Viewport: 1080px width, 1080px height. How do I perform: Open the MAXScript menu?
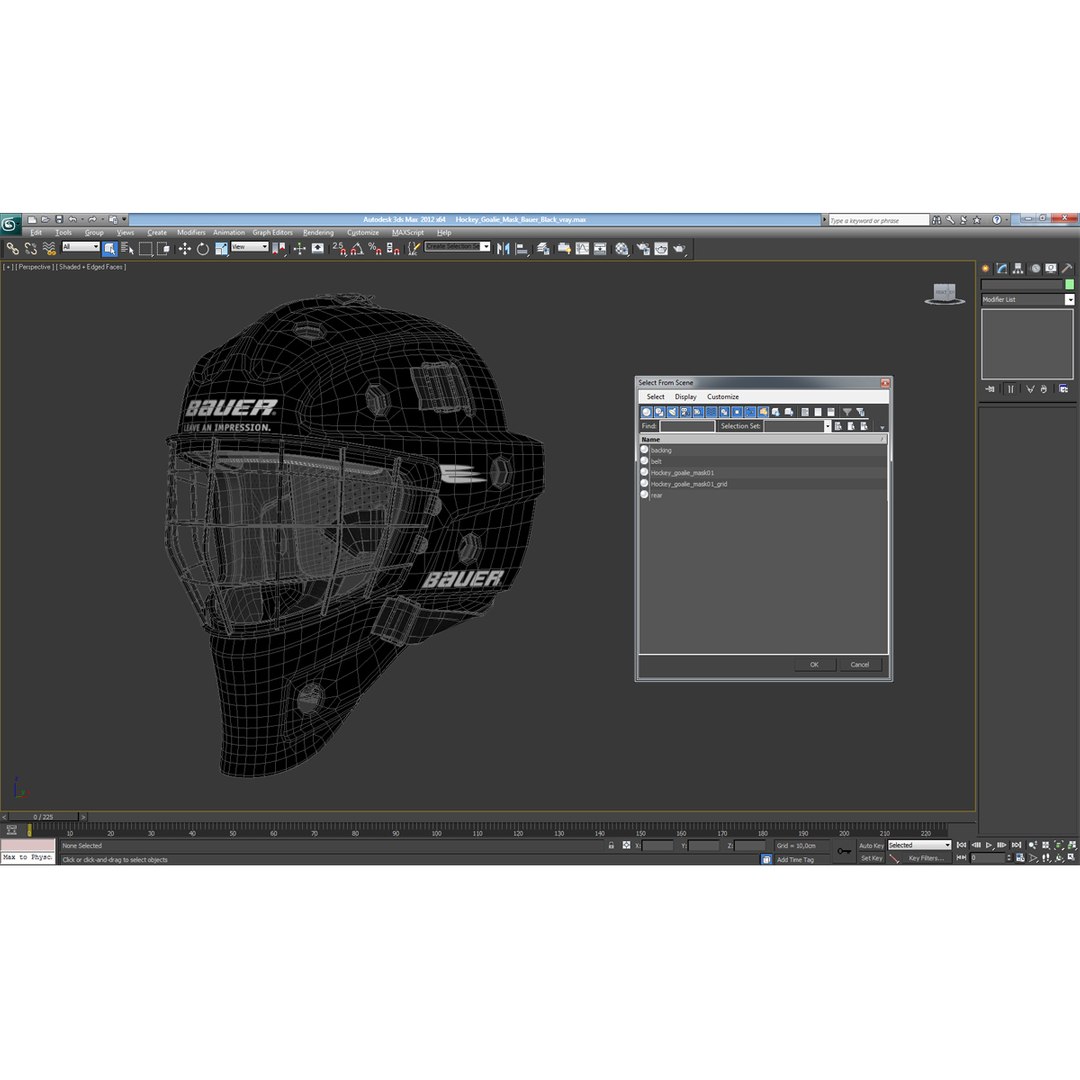(x=408, y=233)
